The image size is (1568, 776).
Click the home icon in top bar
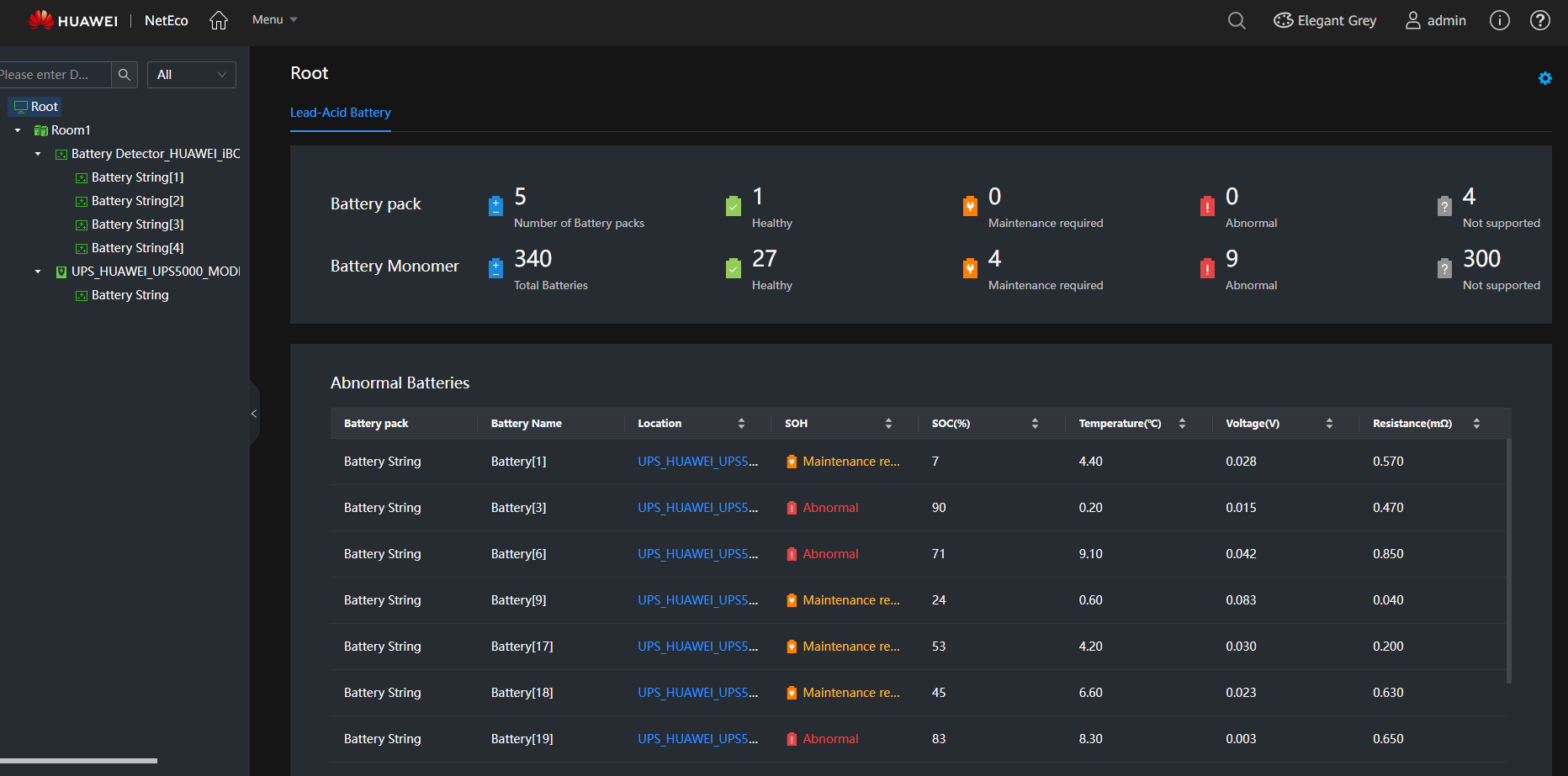(x=219, y=20)
